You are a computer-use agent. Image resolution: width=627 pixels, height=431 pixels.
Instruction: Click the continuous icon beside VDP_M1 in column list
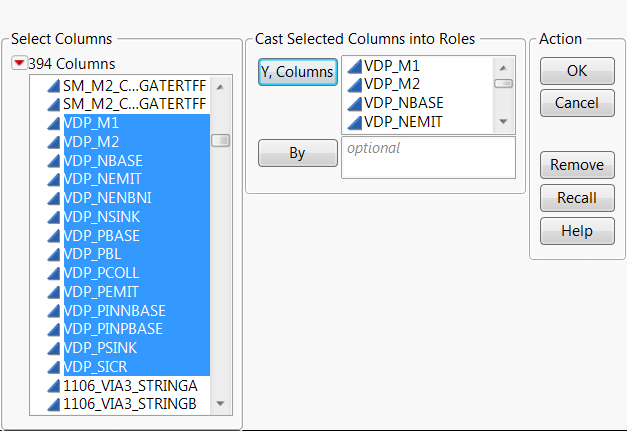click(54, 123)
